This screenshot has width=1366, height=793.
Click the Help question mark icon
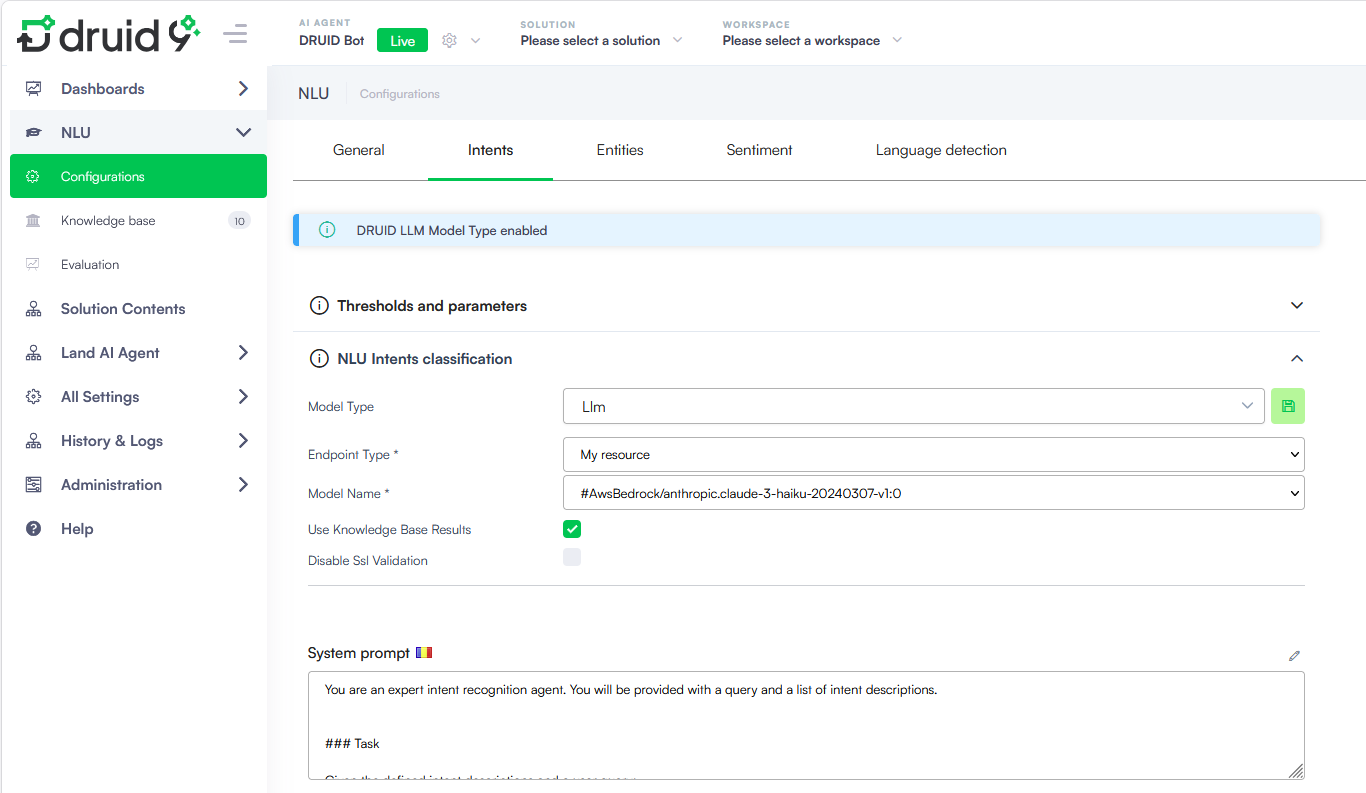tap(34, 529)
